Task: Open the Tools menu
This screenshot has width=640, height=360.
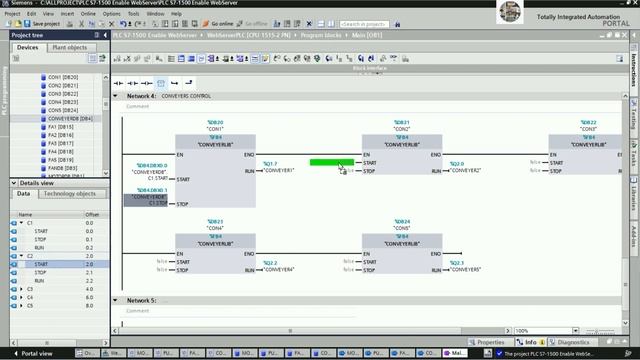Action: click(133, 13)
